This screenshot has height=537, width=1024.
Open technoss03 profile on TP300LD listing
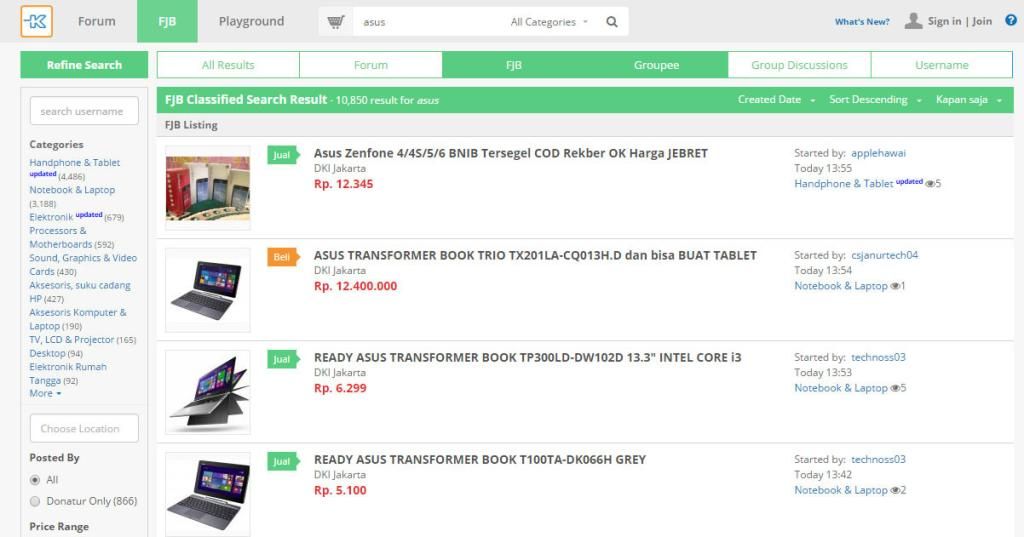point(878,357)
